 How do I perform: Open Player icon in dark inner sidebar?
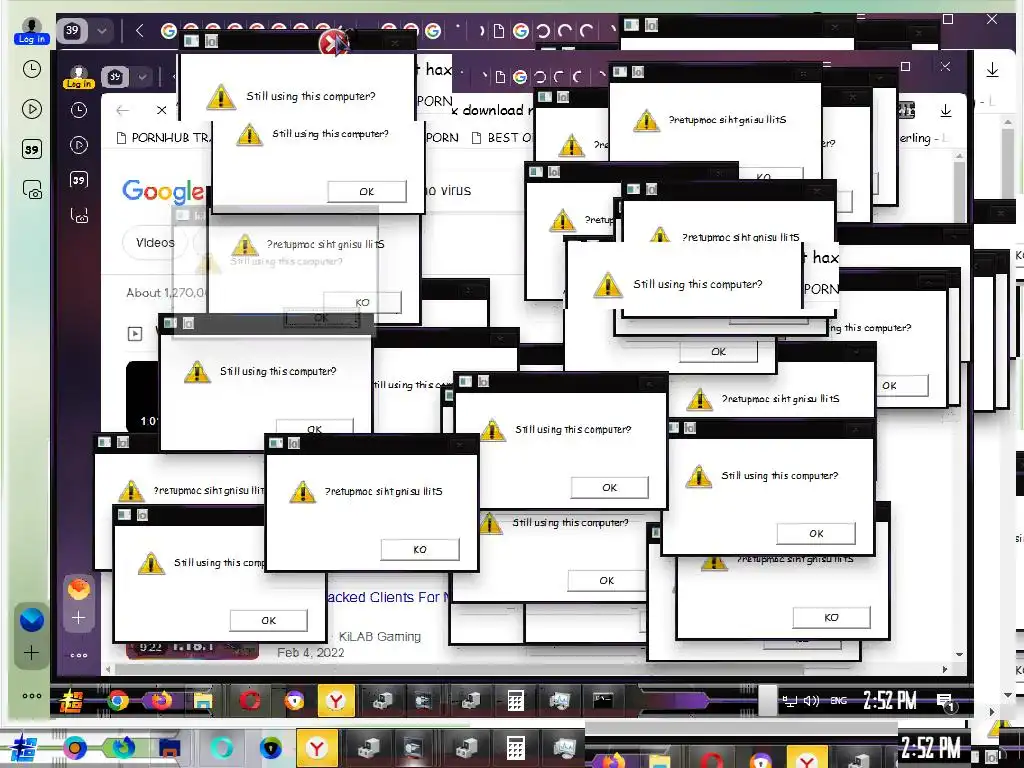(78, 145)
